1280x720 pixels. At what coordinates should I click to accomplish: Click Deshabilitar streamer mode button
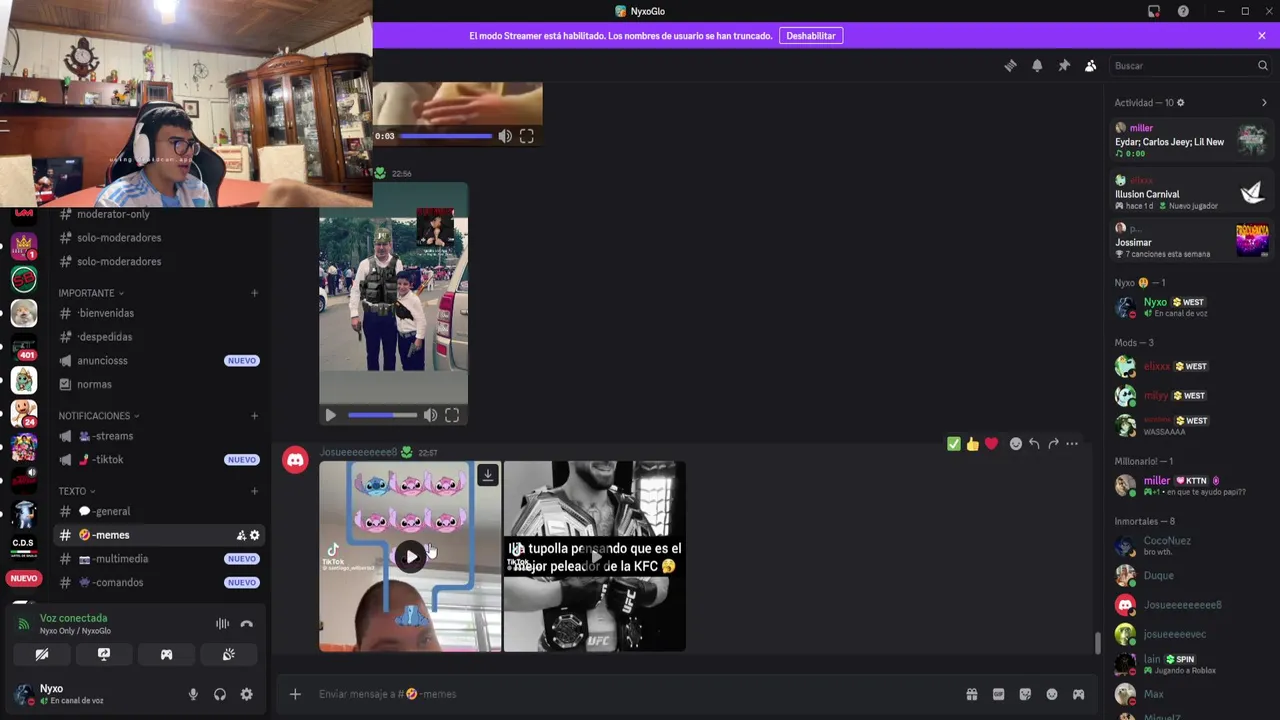tap(810, 36)
